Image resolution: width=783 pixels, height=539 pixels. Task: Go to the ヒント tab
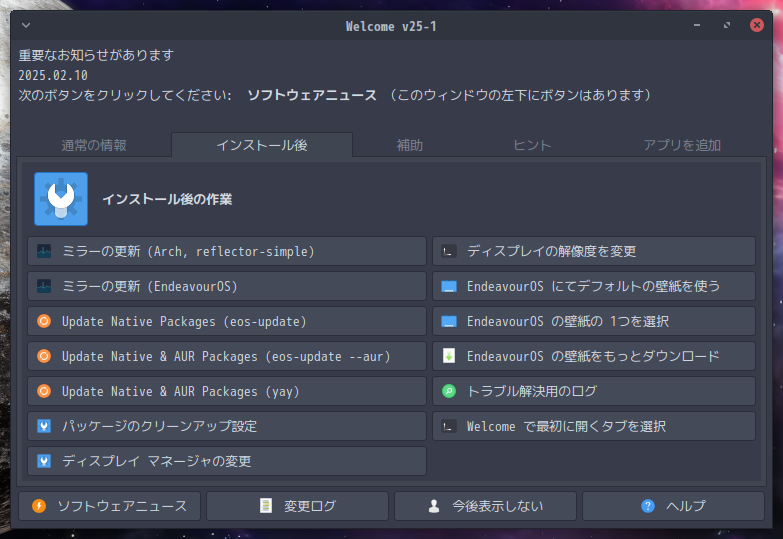(x=532, y=146)
